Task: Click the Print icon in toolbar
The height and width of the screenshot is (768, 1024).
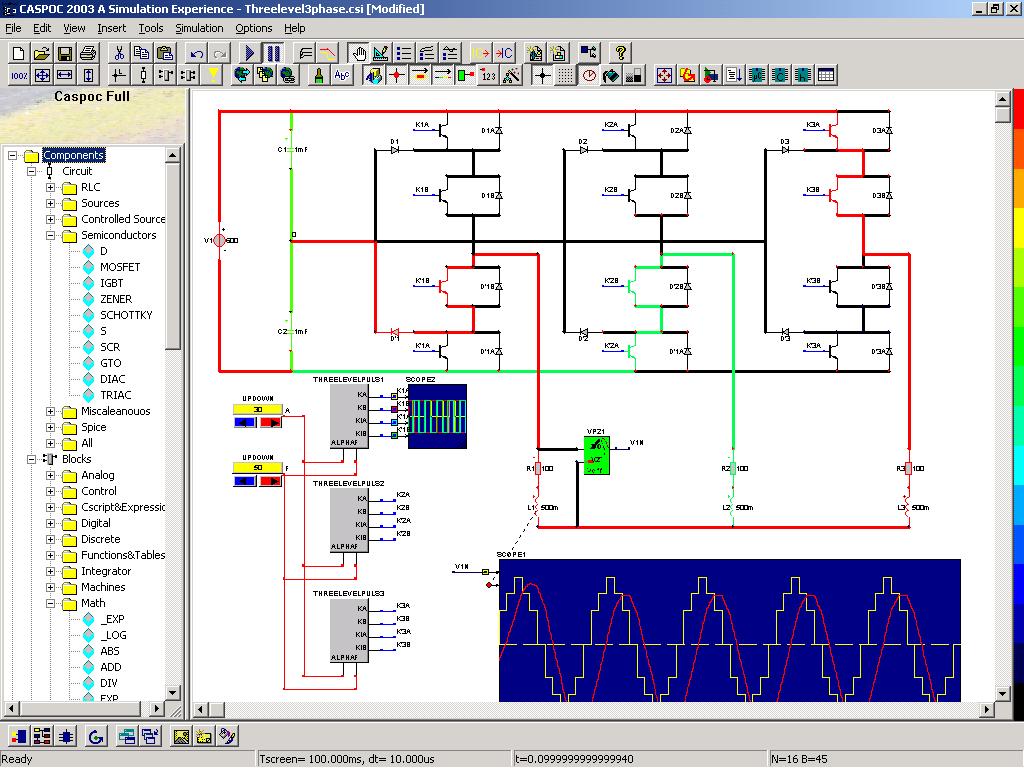Action: [x=88, y=53]
